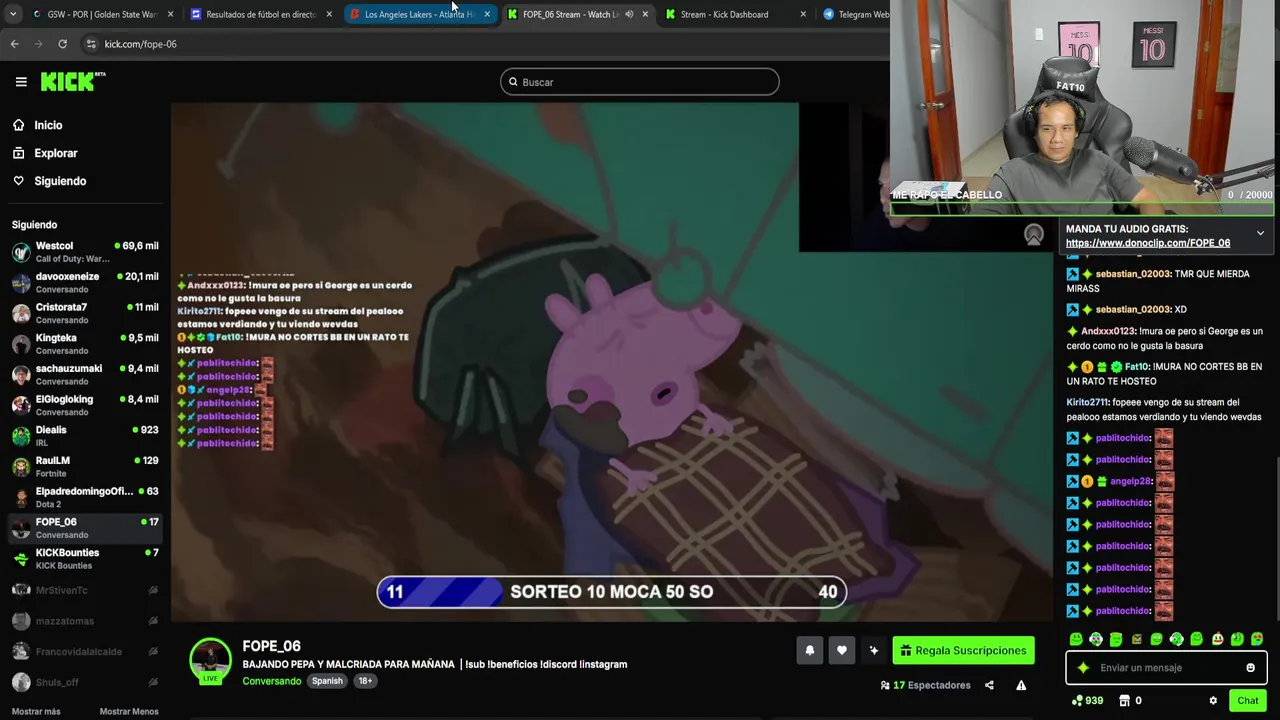1280x720 pixels.
Task: Open Siguiendo in sidebar
Action: click(x=60, y=181)
